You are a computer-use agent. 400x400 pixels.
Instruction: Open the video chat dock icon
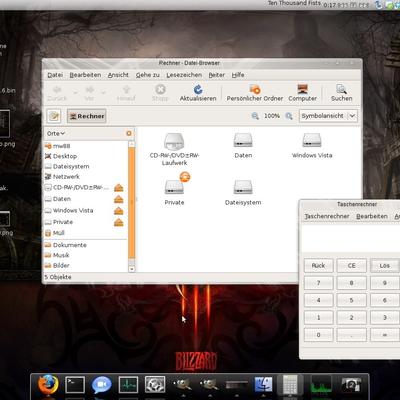pos(102,385)
